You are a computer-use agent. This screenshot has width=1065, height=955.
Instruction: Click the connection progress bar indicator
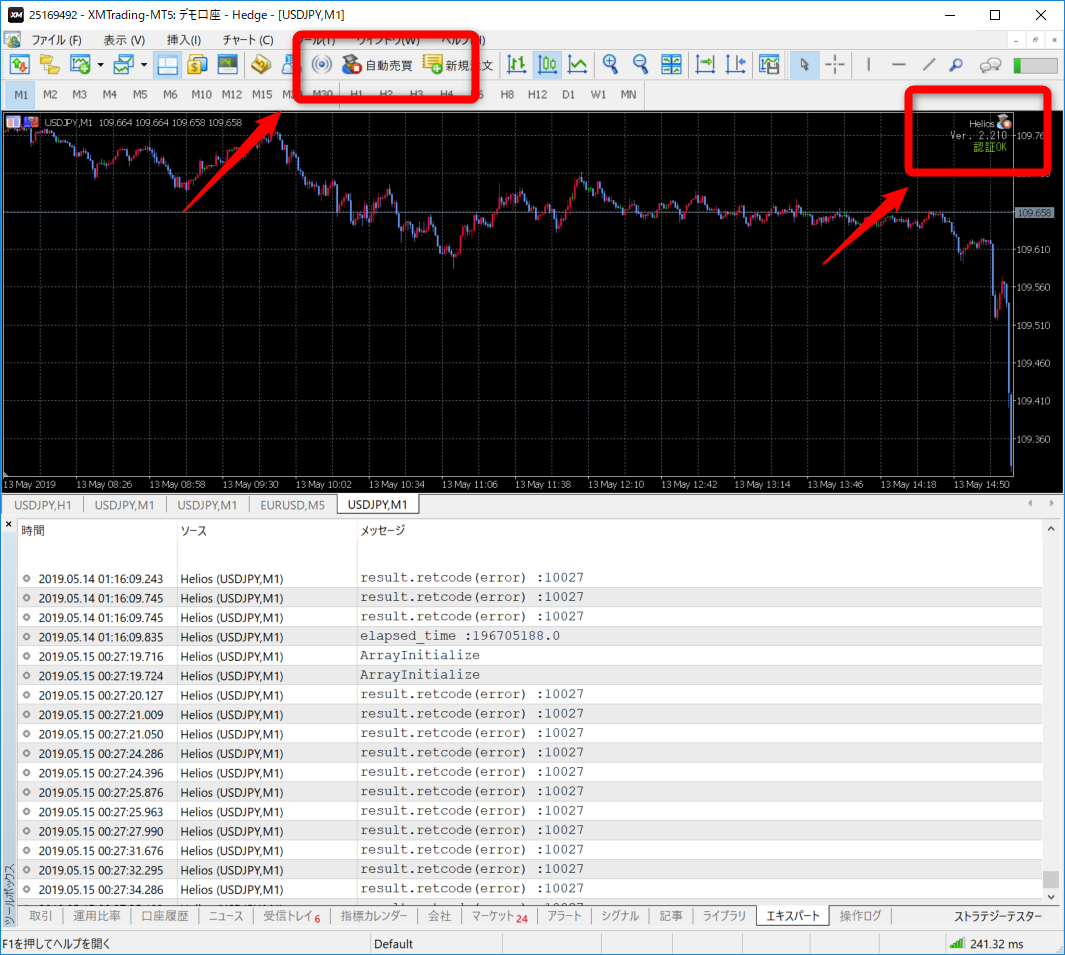[x=1035, y=65]
